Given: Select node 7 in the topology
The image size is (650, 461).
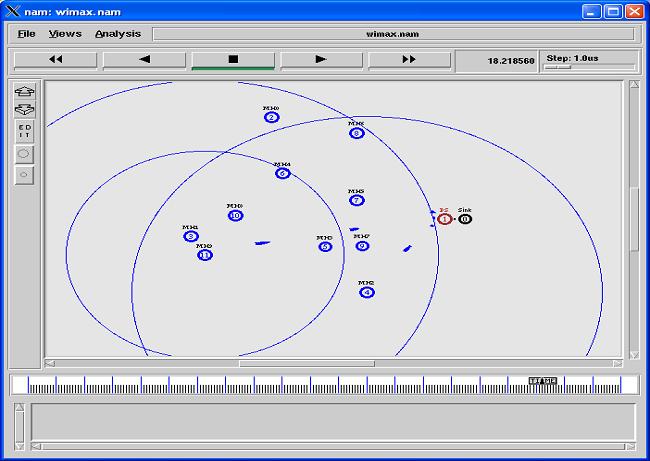Looking at the screenshot, I should coord(357,201).
